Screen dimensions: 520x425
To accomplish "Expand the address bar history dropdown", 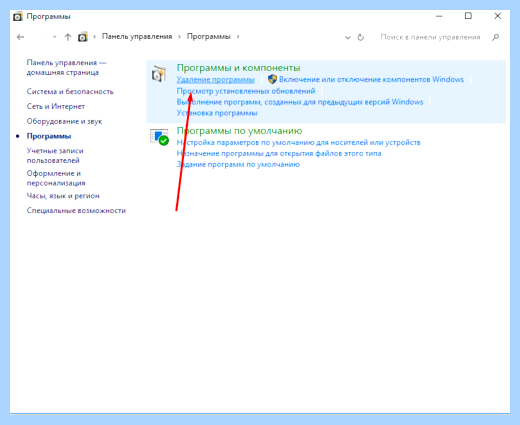I will (348, 37).
